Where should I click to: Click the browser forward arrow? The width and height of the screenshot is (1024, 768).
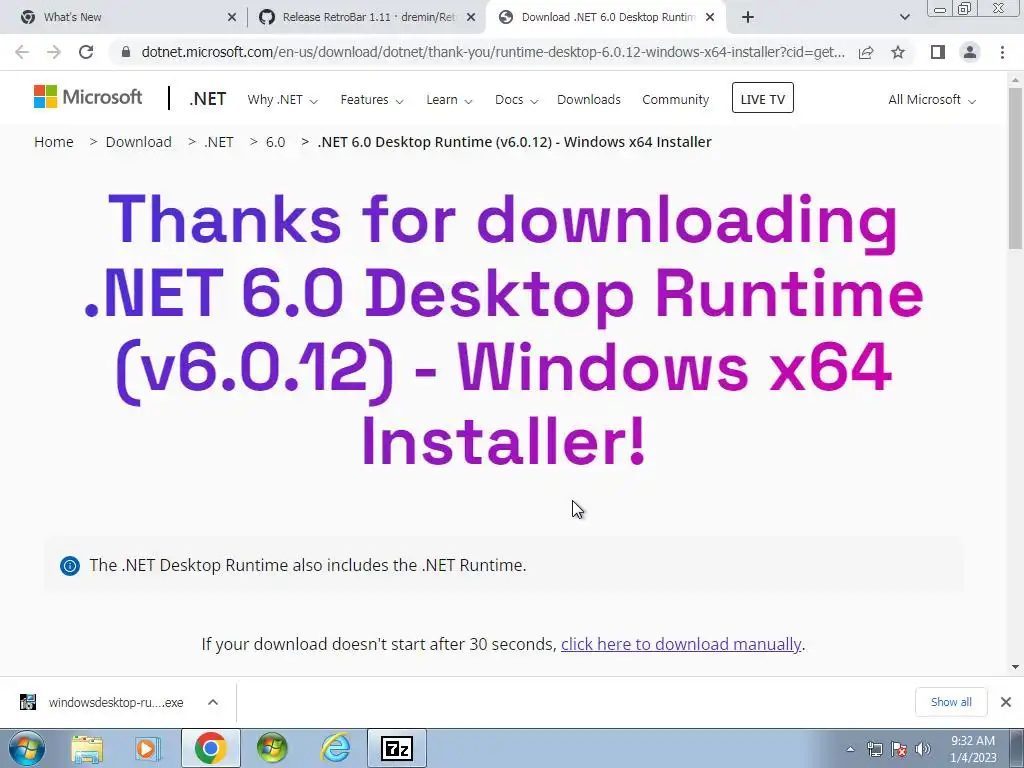tap(54, 52)
